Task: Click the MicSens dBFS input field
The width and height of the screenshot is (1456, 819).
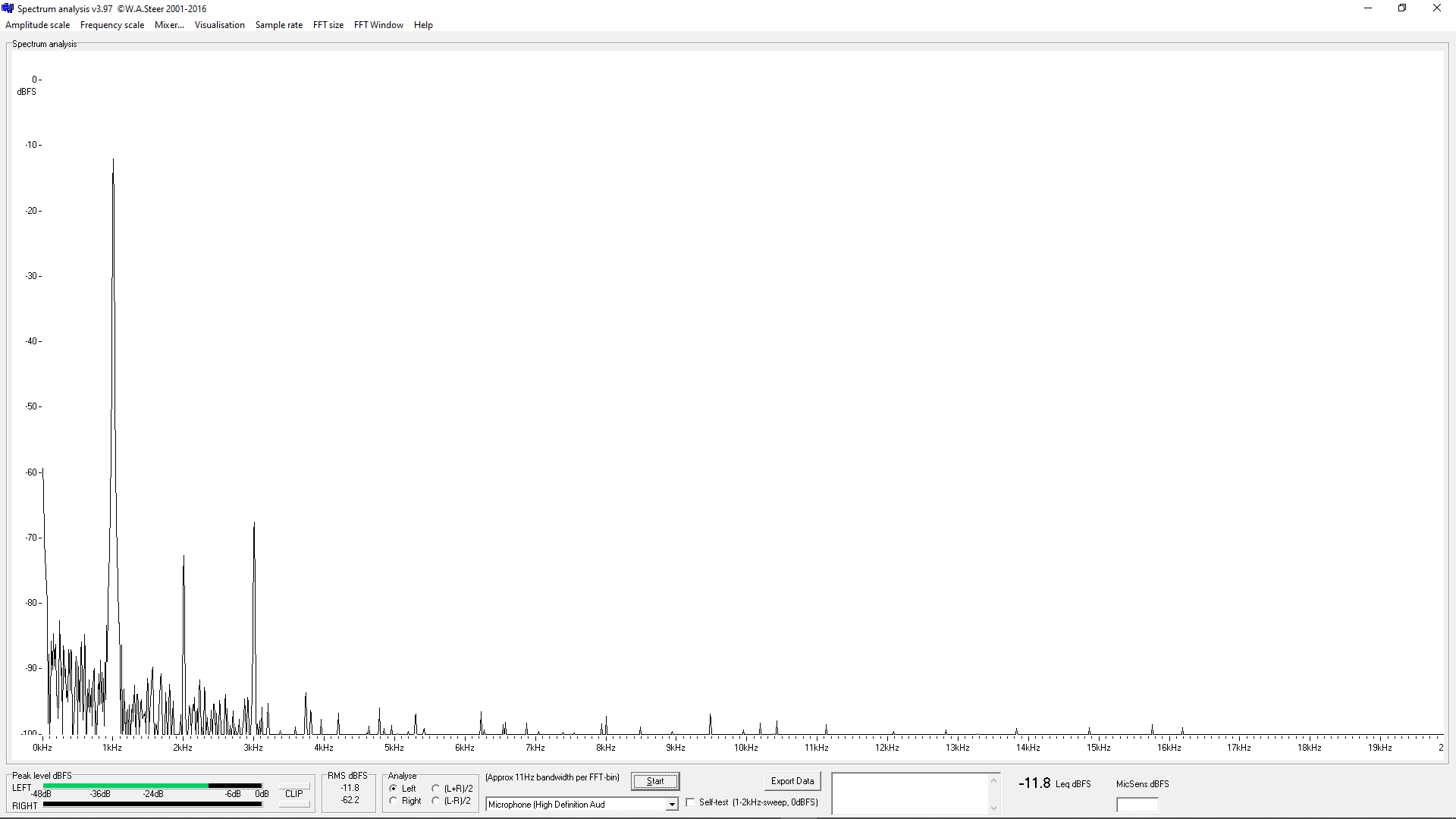Action: click(x=1137, y=805)
